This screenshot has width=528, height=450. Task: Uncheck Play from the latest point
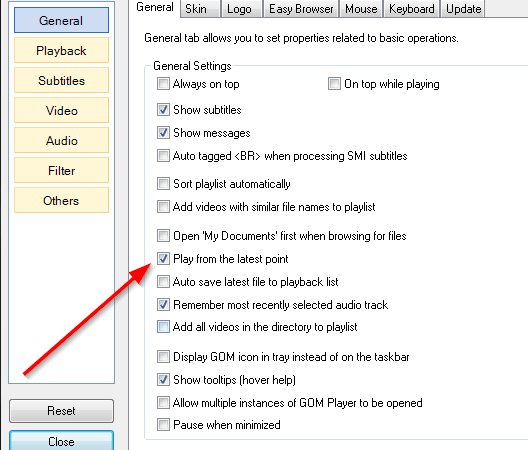coord(163,259)
